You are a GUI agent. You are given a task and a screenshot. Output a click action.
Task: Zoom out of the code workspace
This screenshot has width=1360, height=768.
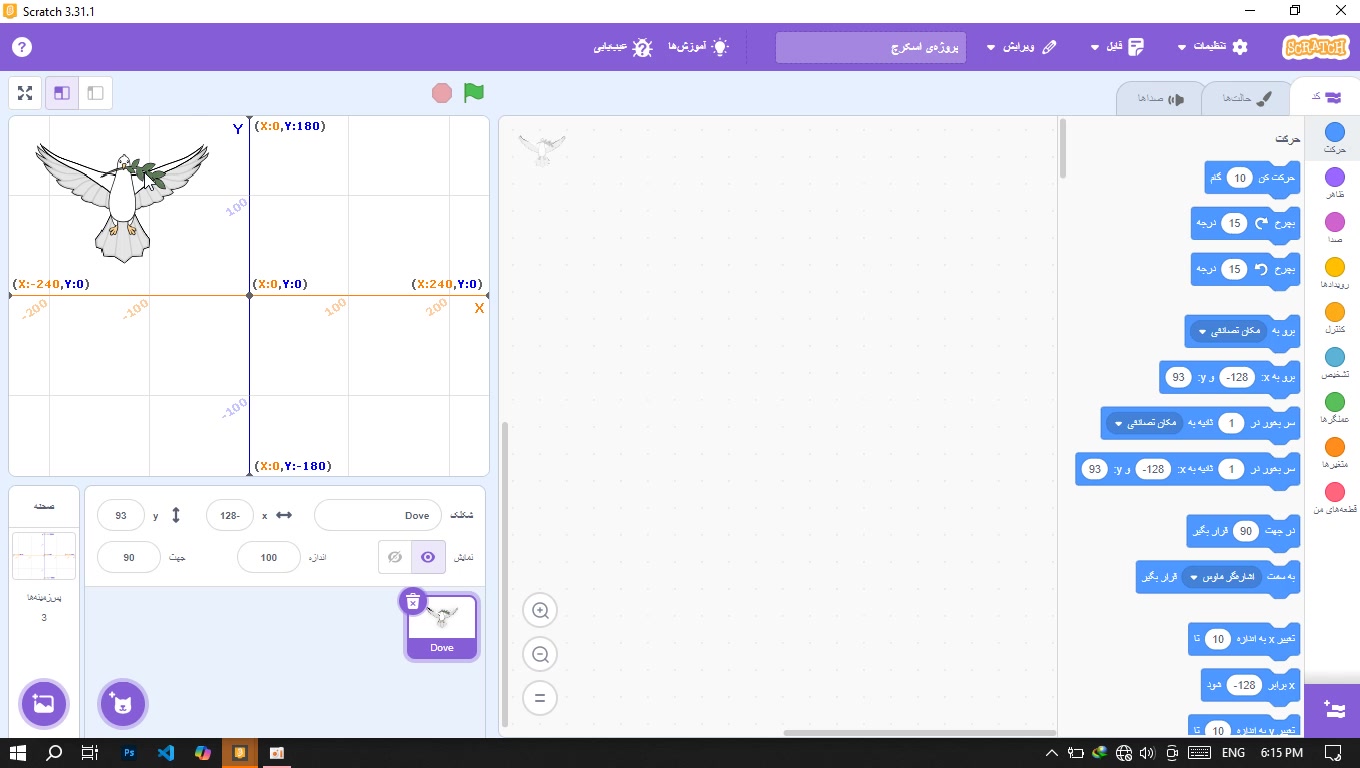(540, 654)
